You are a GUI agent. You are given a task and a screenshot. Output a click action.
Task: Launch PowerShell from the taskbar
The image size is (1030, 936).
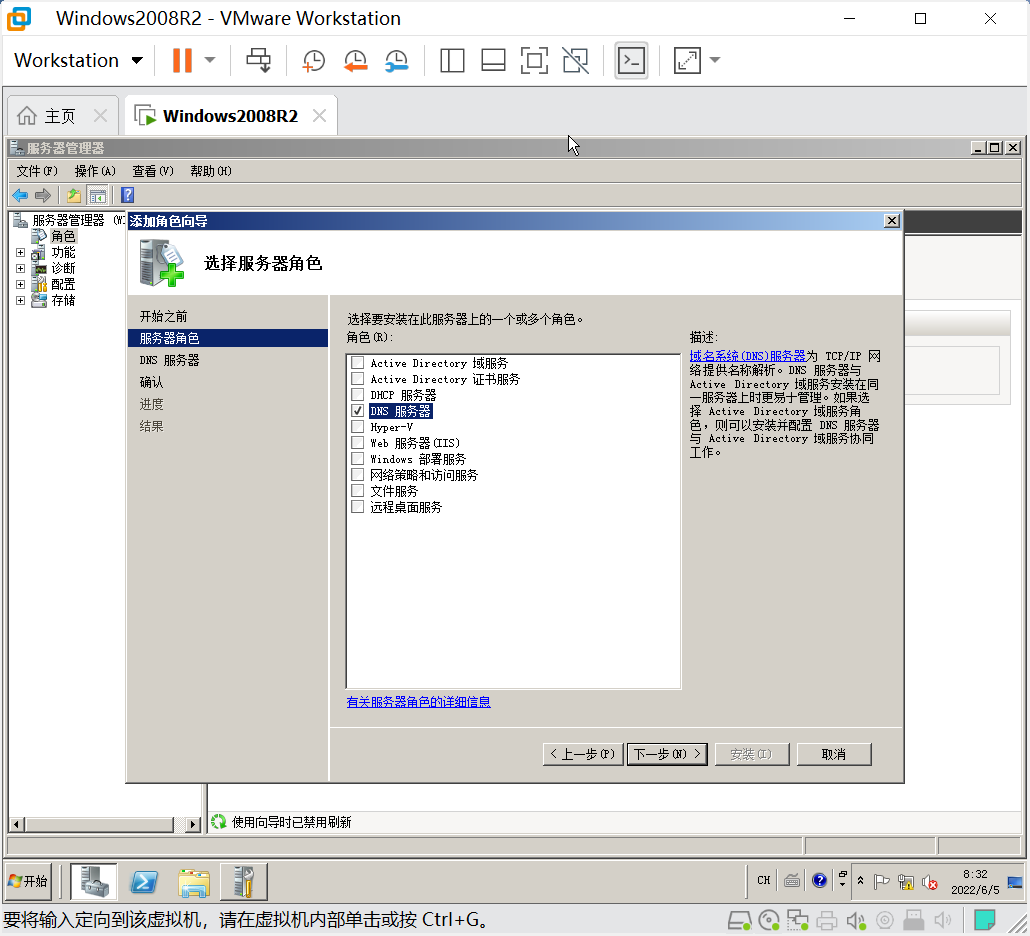(x=144, y=881)
